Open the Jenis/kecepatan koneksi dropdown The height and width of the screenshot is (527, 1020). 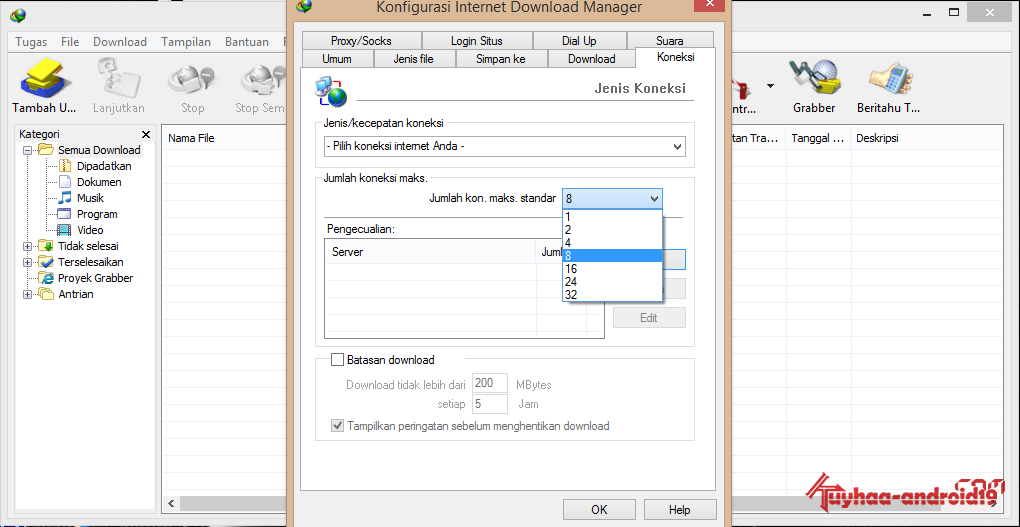click(504, 146)
